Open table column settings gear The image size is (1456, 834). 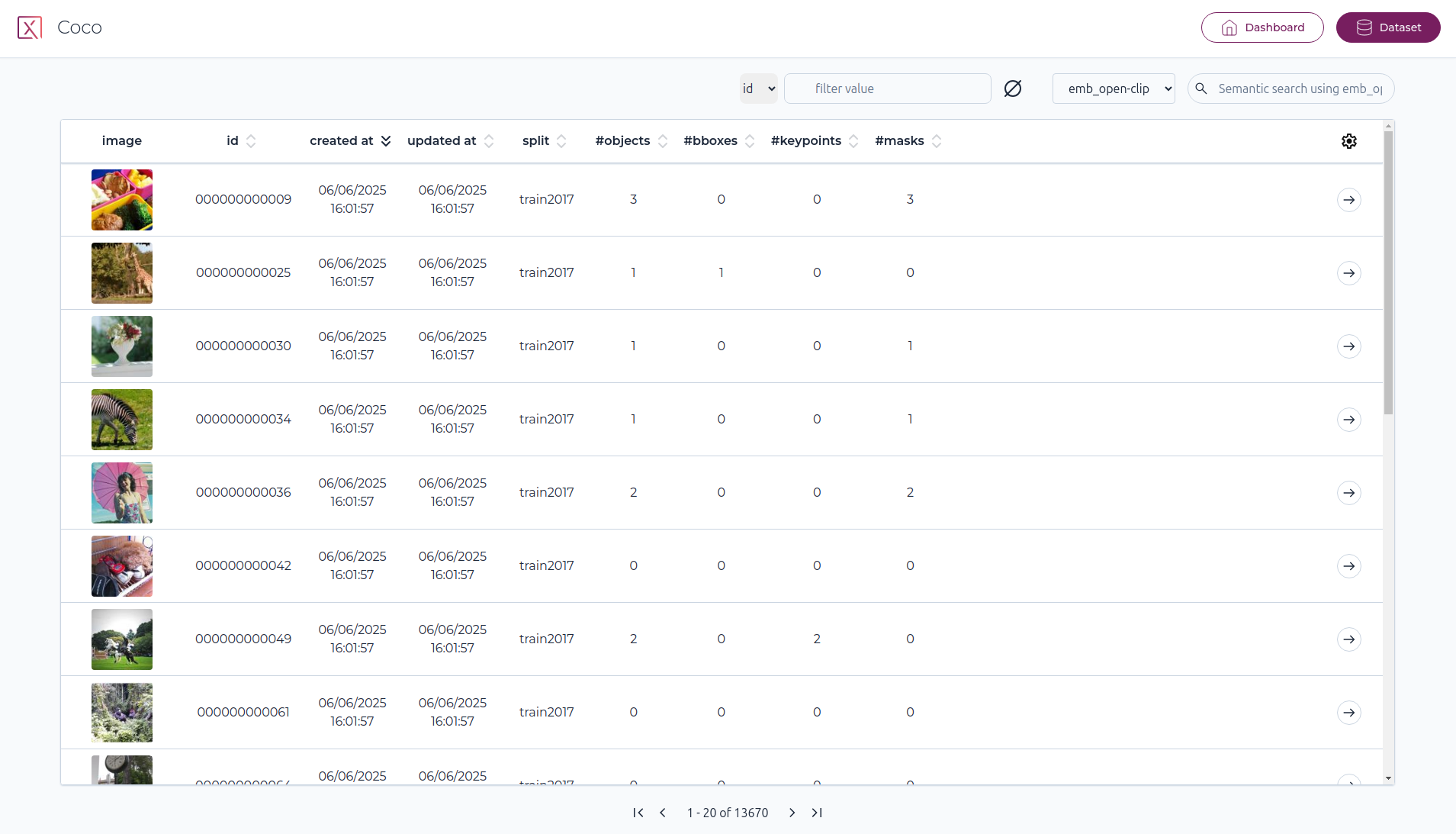pyautogui.click(x=1349, y=141)
